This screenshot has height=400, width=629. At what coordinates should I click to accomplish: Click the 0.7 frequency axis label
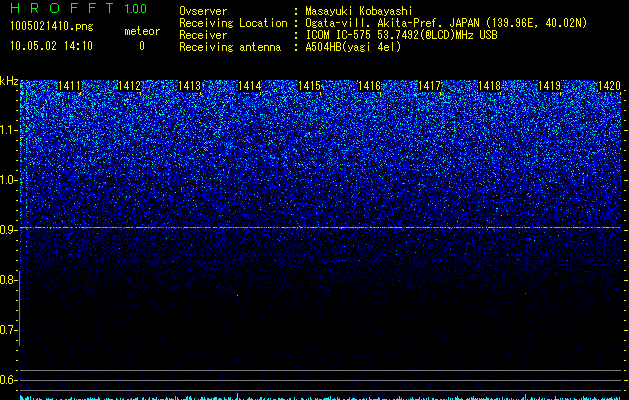pos(8,330)
